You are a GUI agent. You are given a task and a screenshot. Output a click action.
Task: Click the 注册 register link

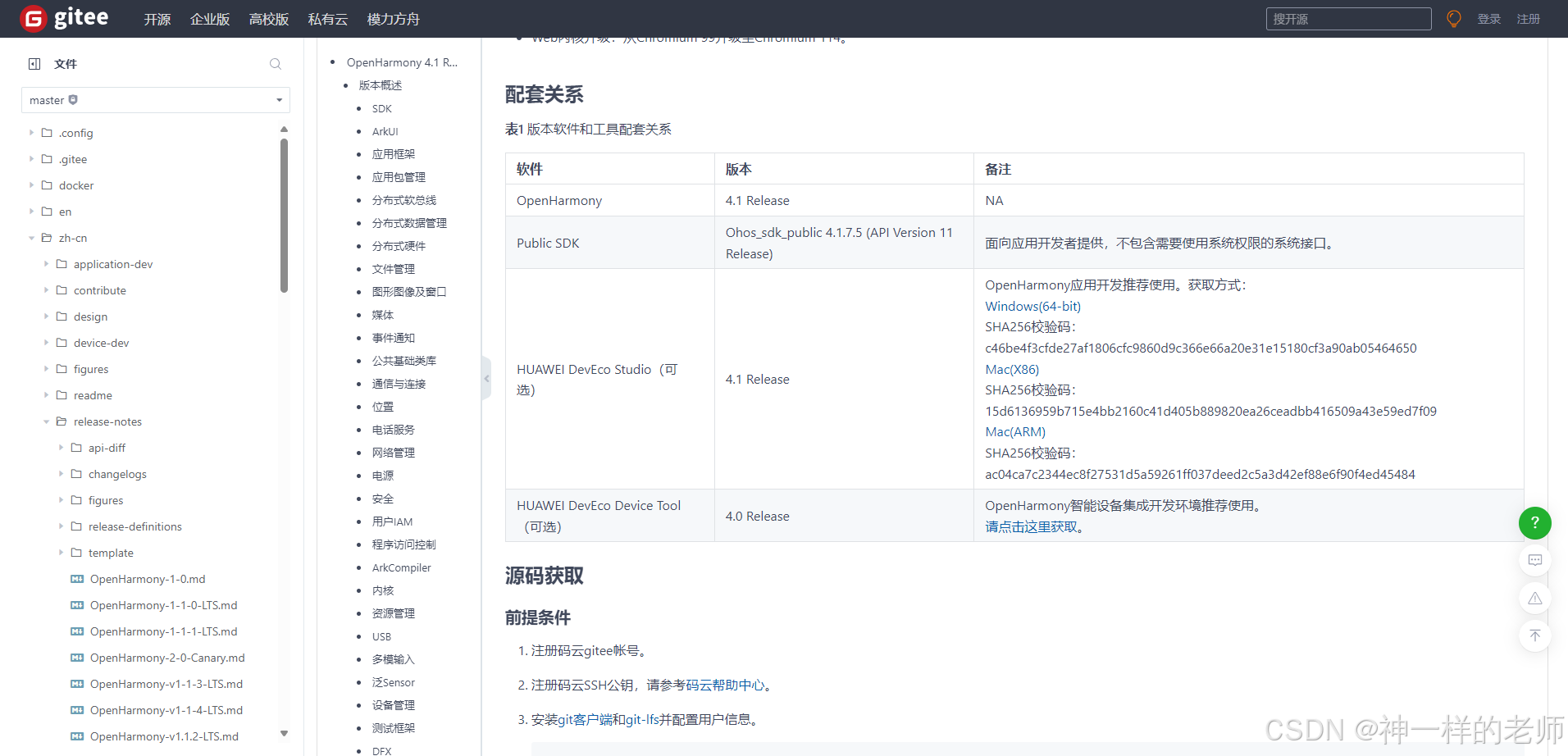click(1529, 19)
